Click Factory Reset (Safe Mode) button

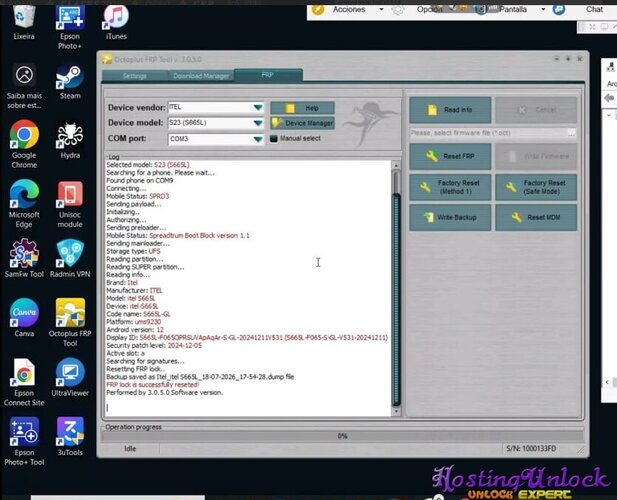point(536,187)
